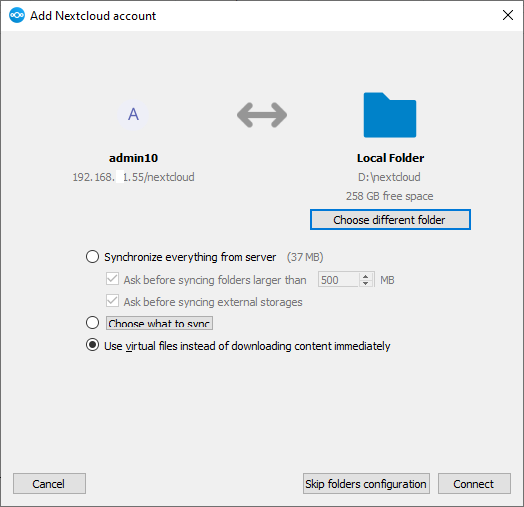The width and height of the screenshot is (524, 507).
Task: Select Use virtual files radio option
Action: [x=93, y=345]
